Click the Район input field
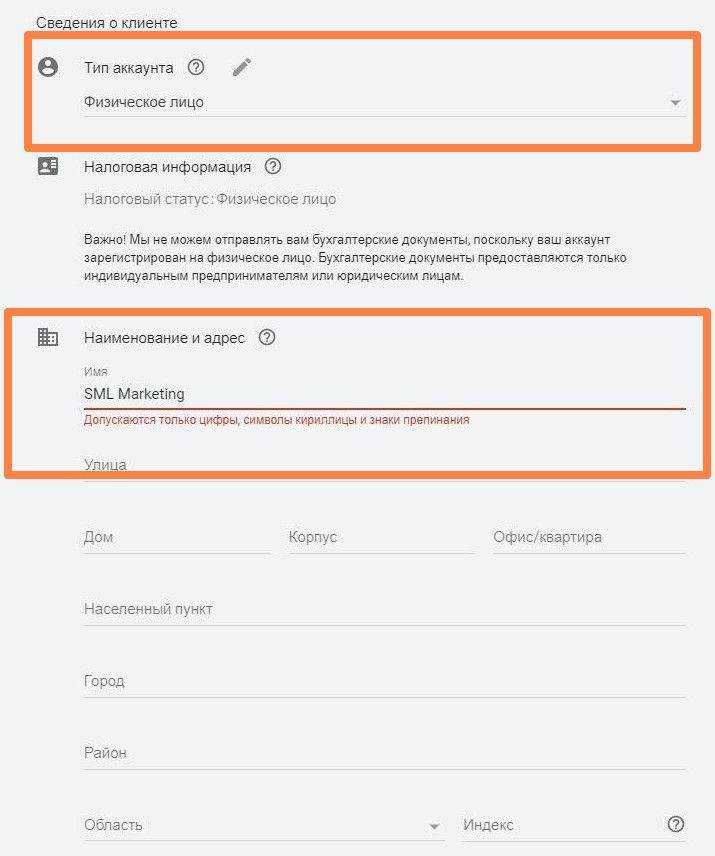715x856 pixels. click(x=384, y=753)
